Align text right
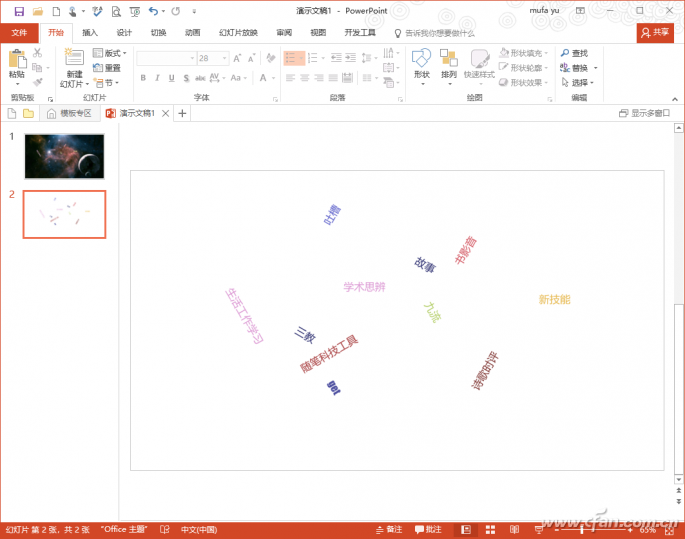Screen dimensions: 685x539 click(319, 78)
